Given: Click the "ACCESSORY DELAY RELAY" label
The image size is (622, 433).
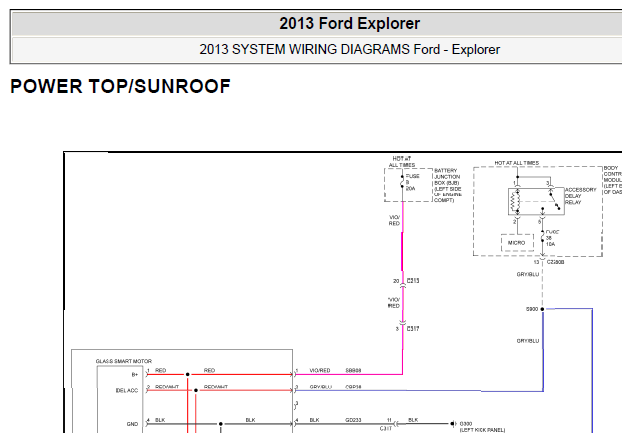Looking at the screenshot, I should pos(580,196).
